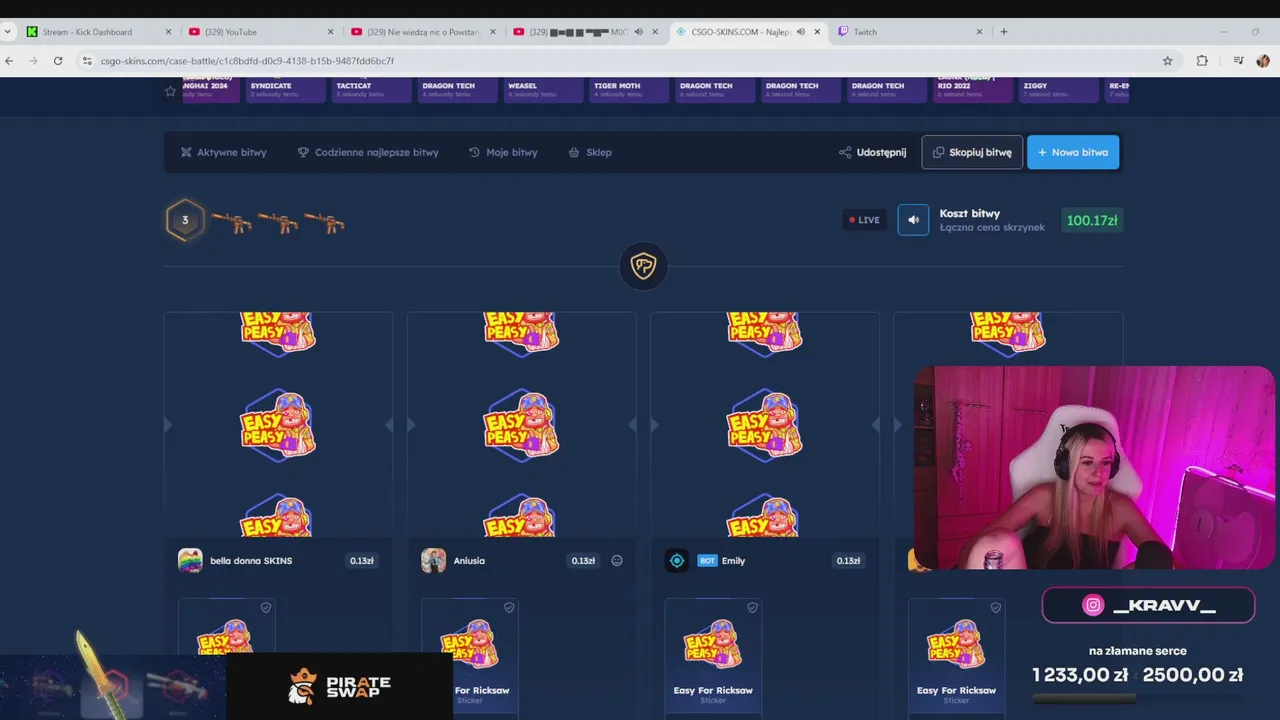Open the tab search dropdown arrow
The height and width of the screenshot is (720, 1280).
point(8,32)
